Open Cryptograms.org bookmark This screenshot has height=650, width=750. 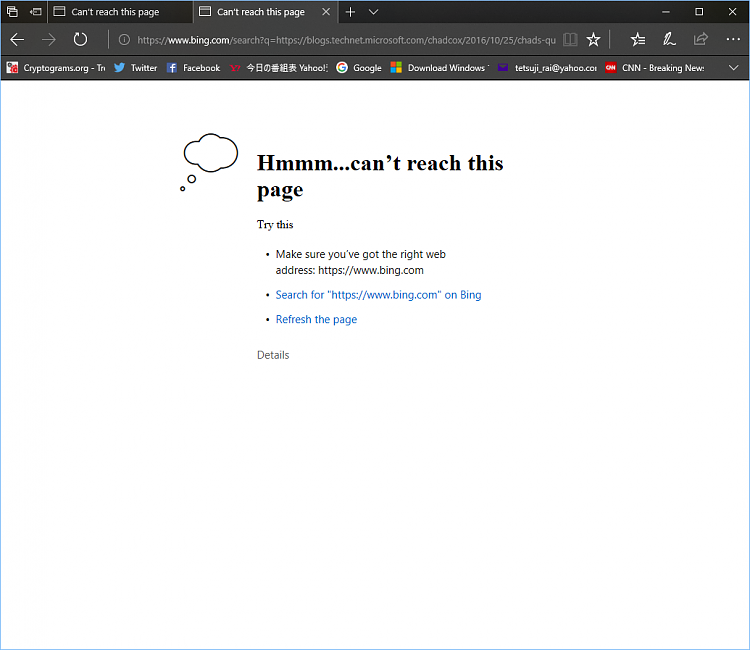coord(56,68)
